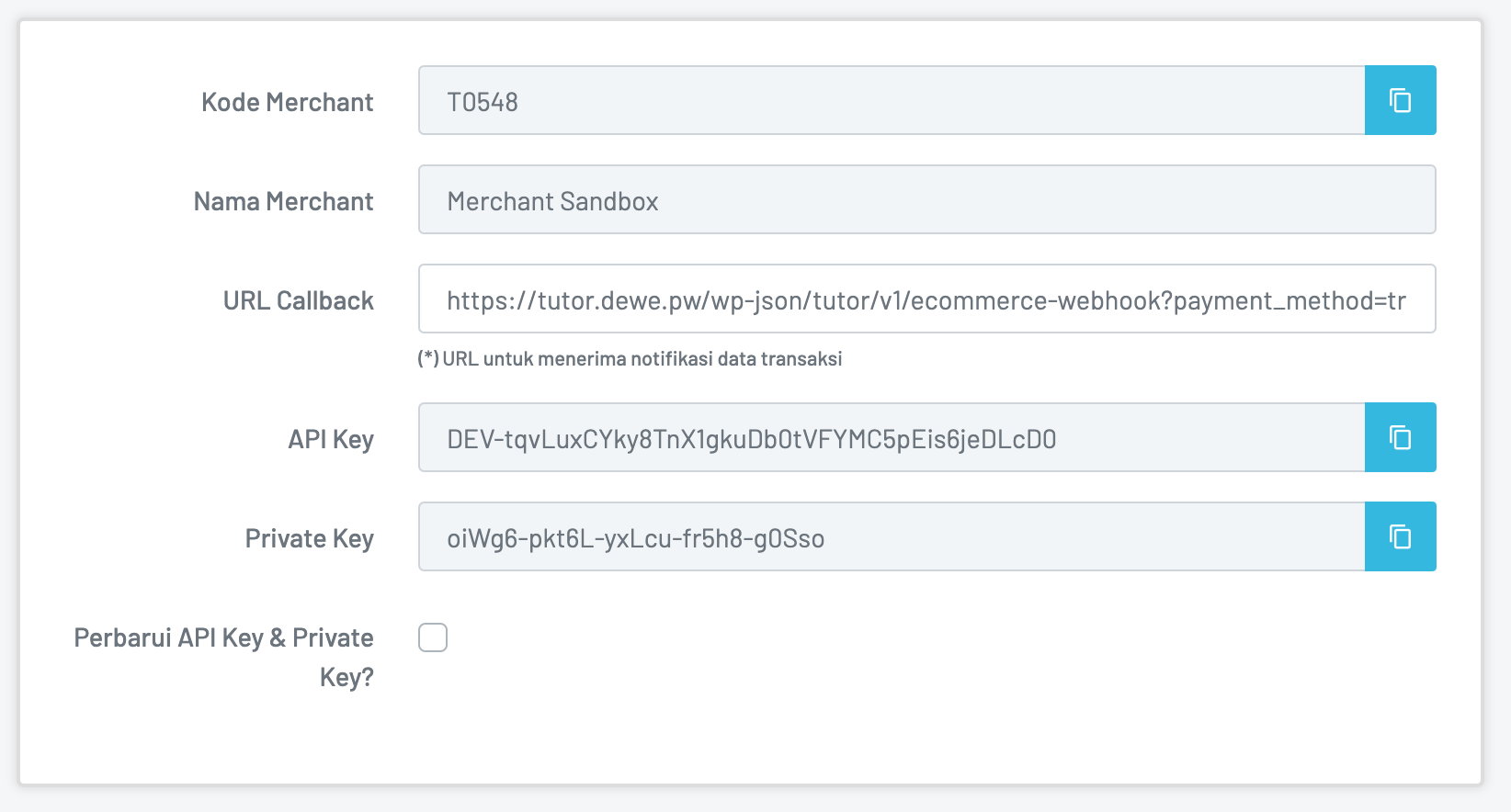This screenshot has height=812, width=1511.
Task: Click into the URL Callback field
Action: coord(926,299)
